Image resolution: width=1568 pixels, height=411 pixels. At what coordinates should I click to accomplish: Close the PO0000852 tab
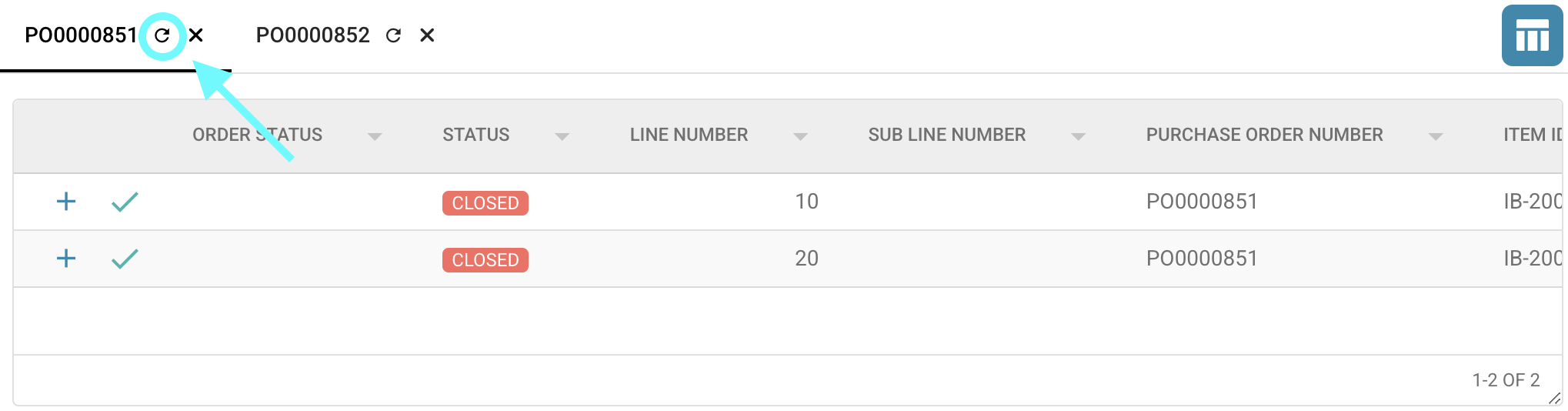[x=427, y=35]
